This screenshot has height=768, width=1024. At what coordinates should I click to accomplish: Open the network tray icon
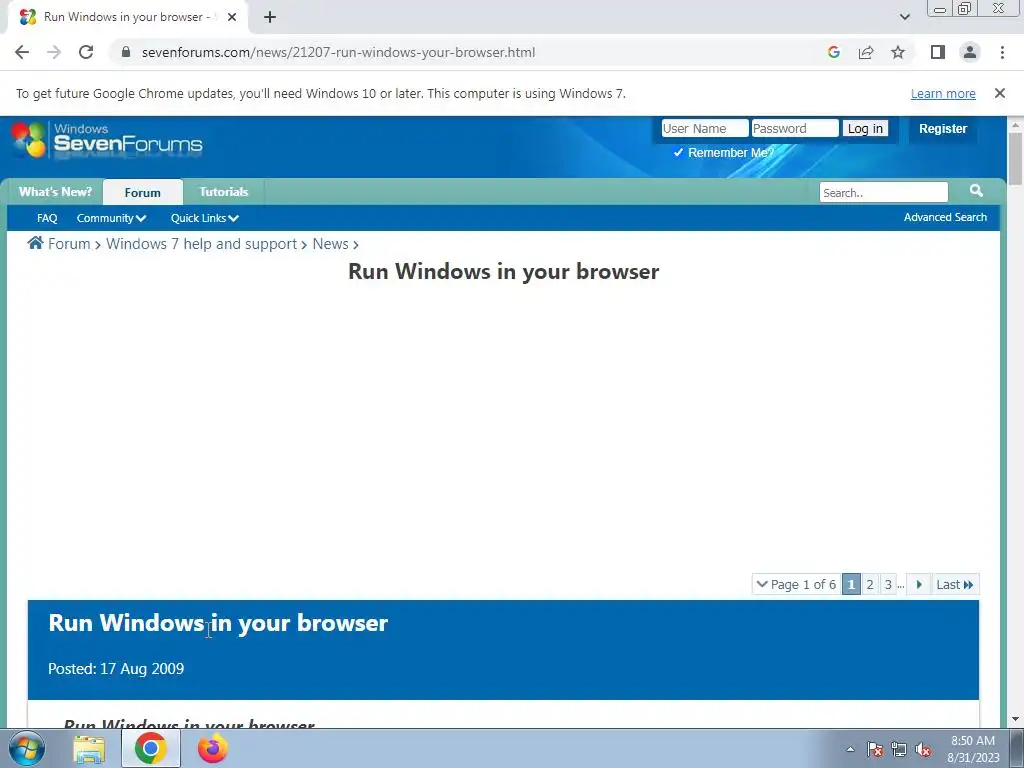click(899, 749)
